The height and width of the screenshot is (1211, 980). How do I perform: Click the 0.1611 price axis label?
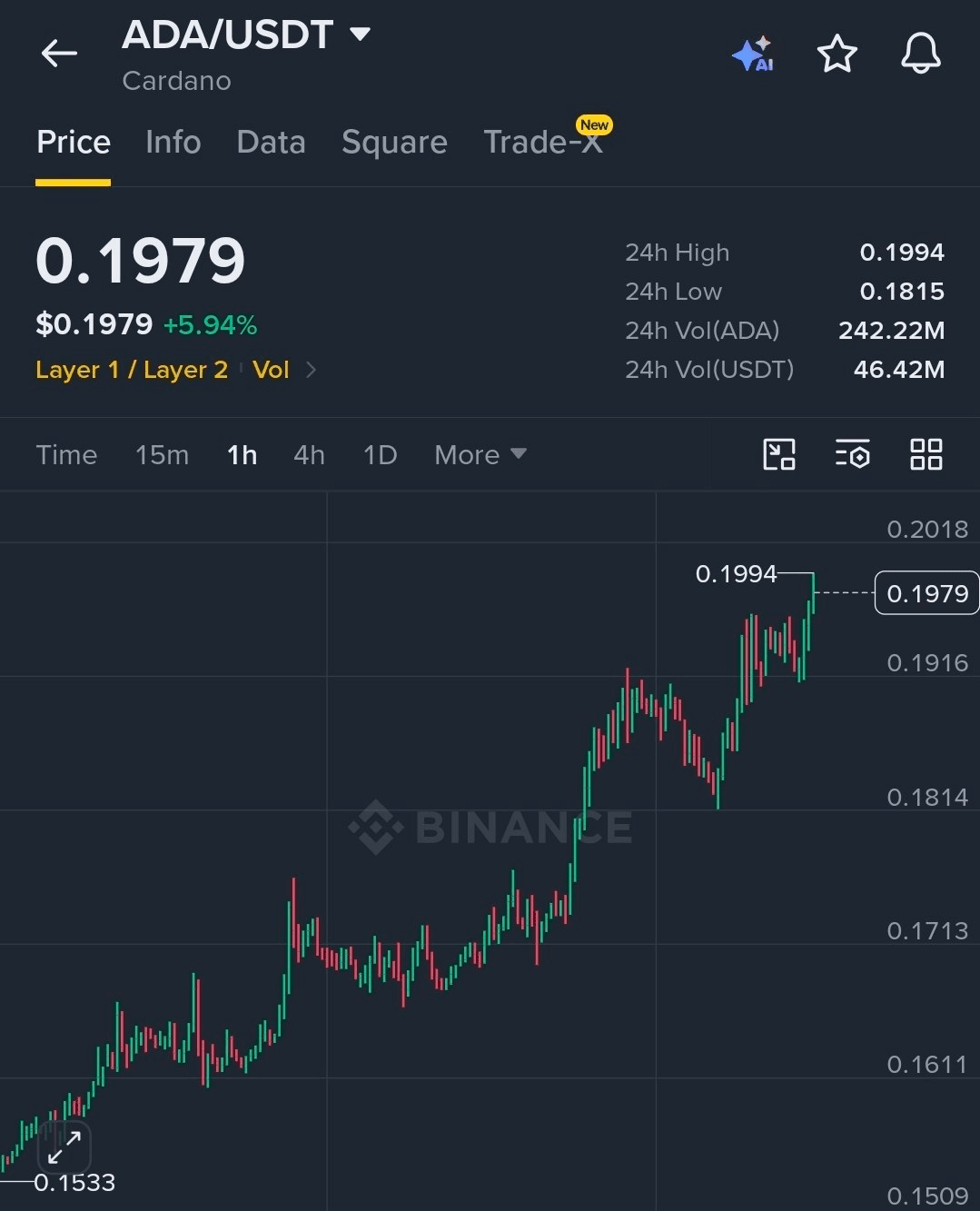pyautogui.click(x=927, y=1065)
